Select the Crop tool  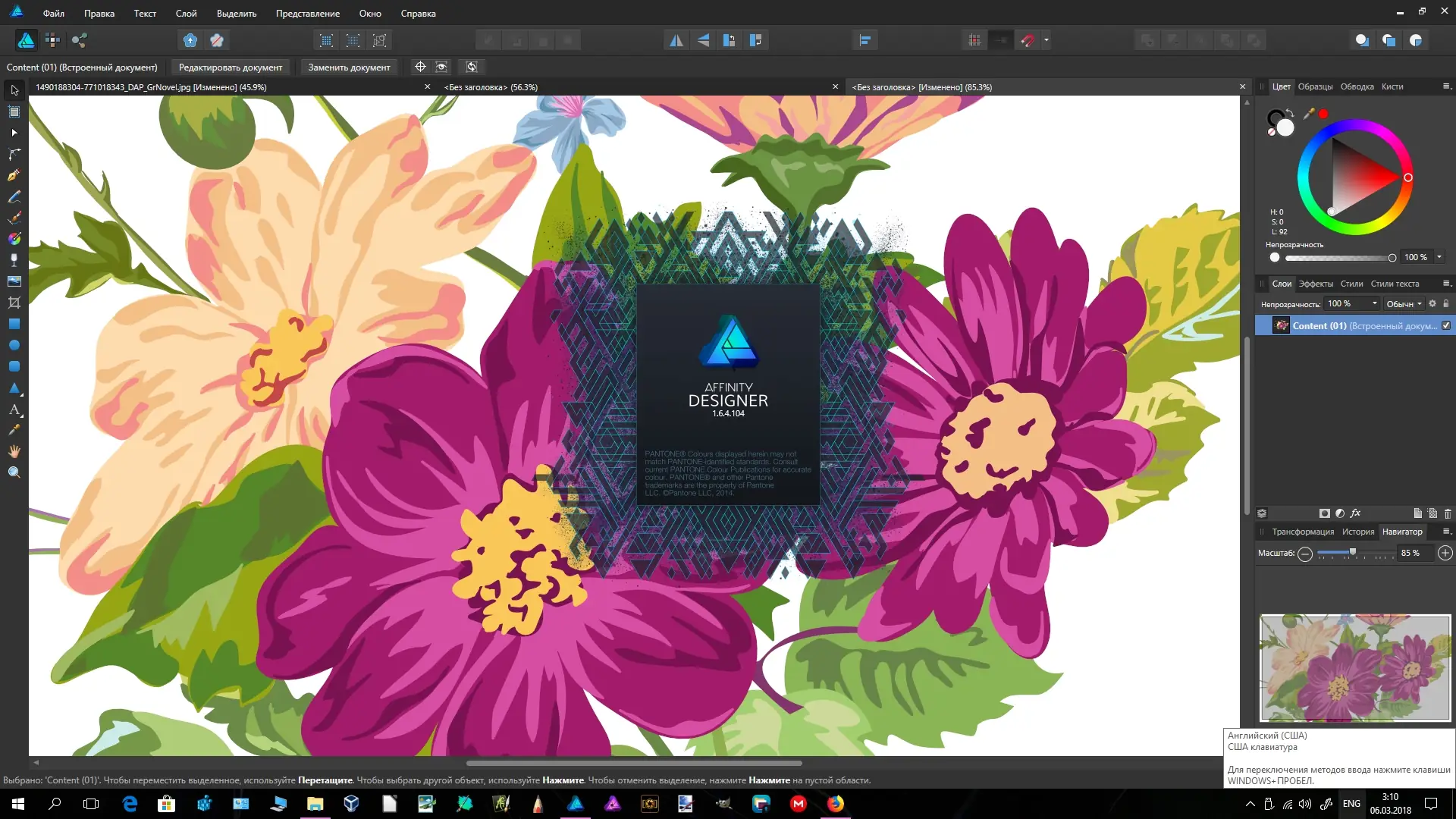(14, 303)
